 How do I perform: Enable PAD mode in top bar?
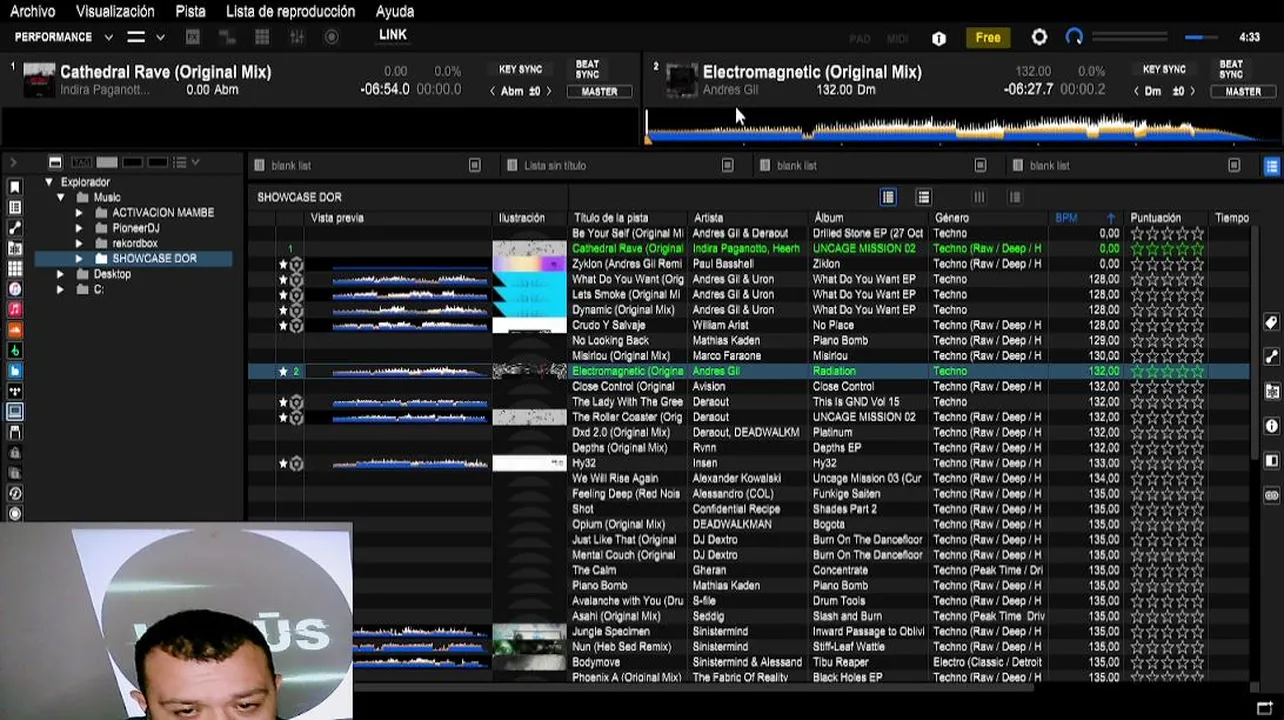click(860, 38)
